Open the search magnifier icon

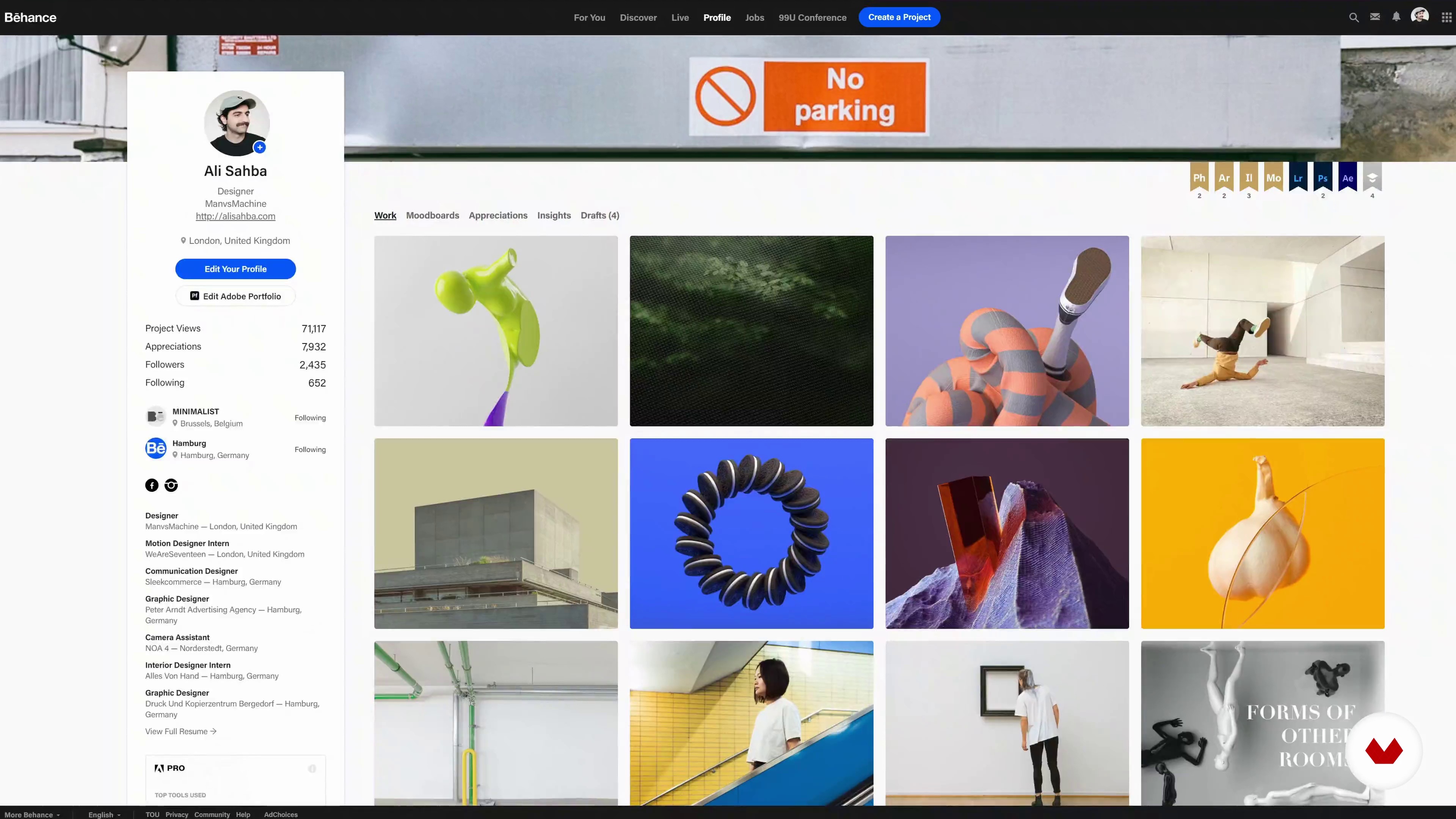point(1354,17)
